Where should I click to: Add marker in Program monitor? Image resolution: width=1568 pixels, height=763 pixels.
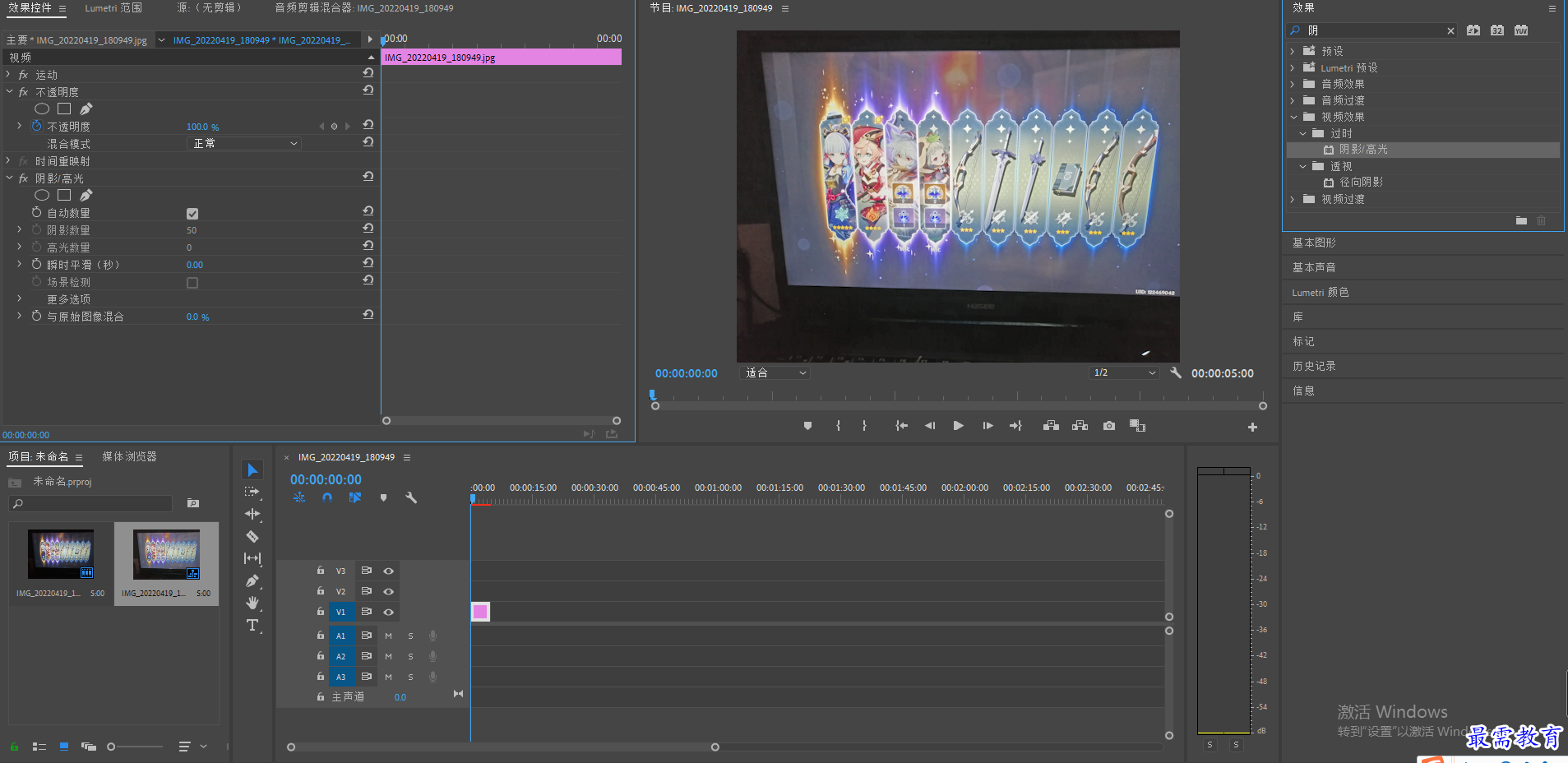point(807,426)
